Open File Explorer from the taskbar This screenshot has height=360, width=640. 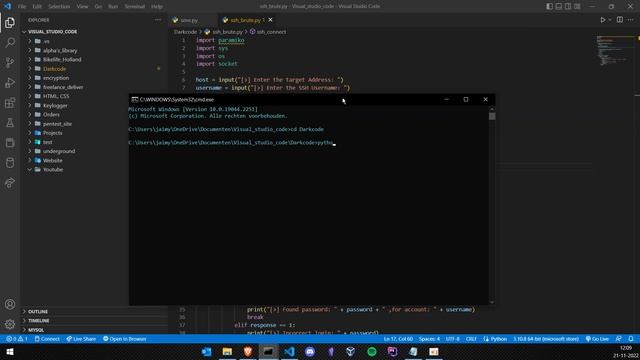click(227, 352)
